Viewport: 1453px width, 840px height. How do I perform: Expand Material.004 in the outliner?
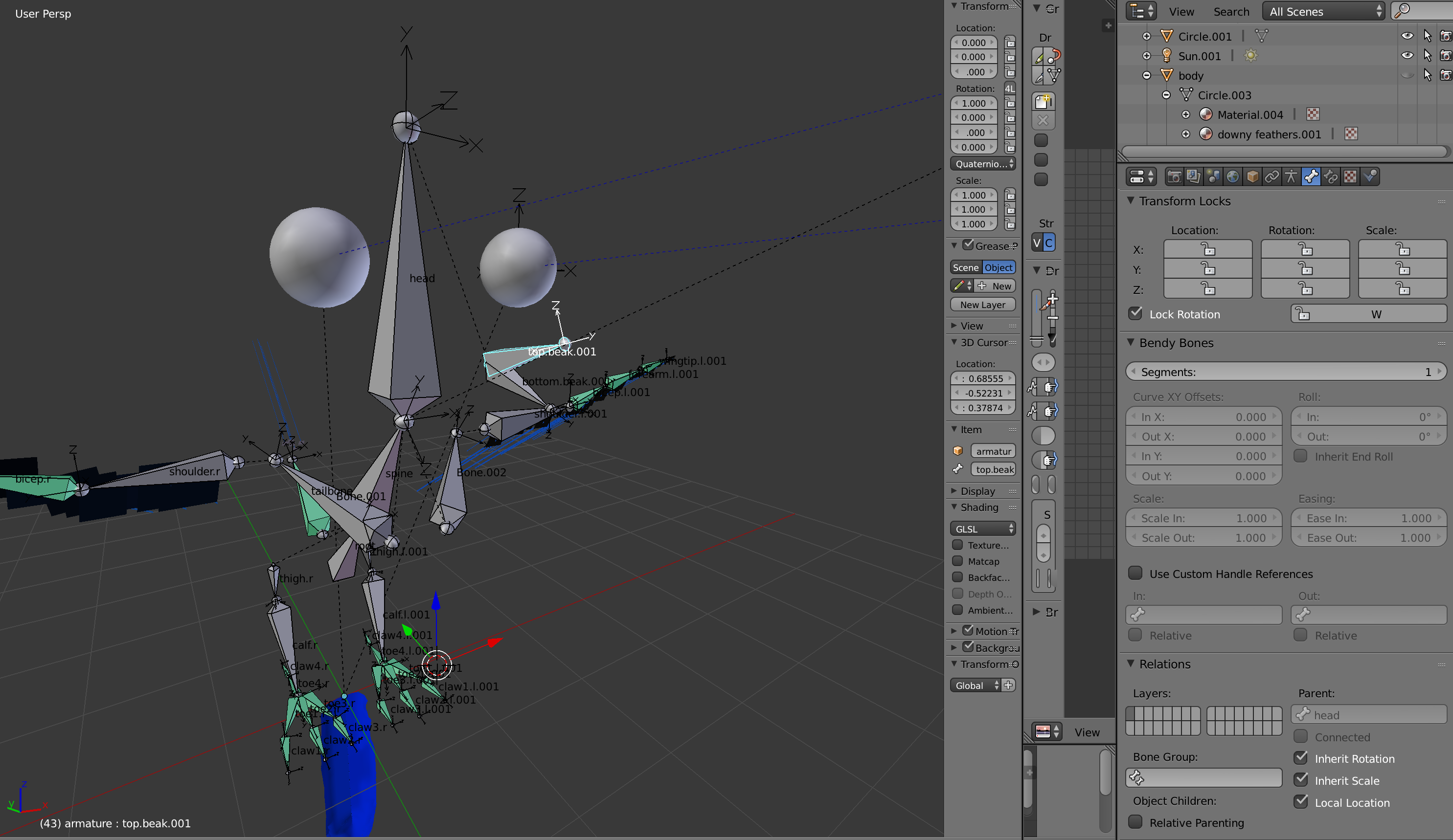(x=1185, y=114)
